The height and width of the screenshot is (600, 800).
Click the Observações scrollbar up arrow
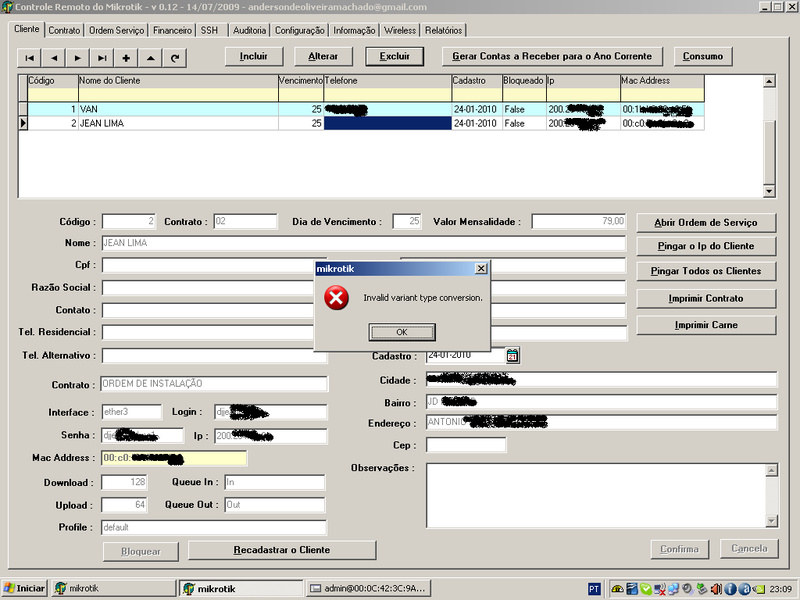coord(771,470)
